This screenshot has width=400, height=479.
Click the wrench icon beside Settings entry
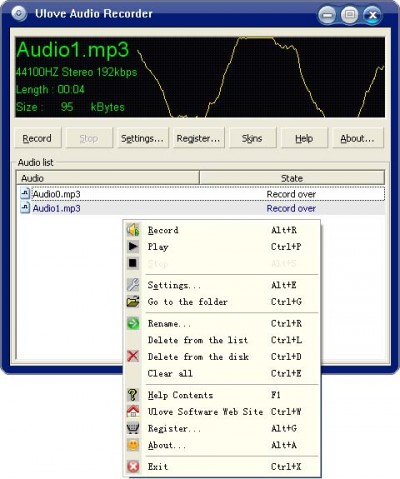click(x=133, y=285)
